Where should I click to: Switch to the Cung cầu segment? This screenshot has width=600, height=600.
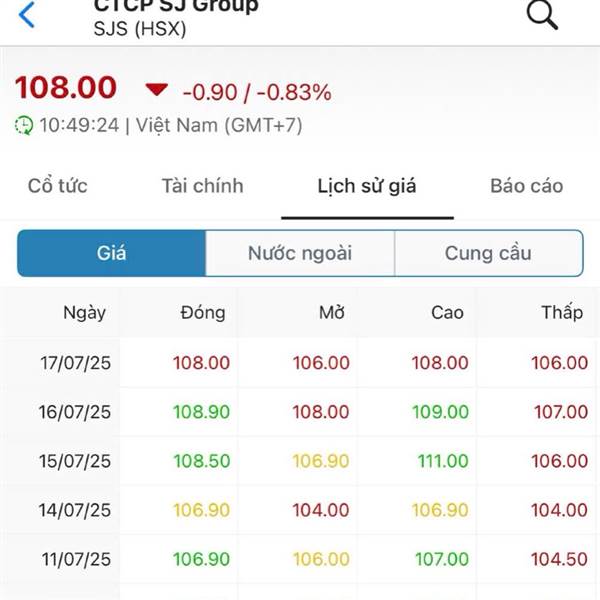(489, 253)
